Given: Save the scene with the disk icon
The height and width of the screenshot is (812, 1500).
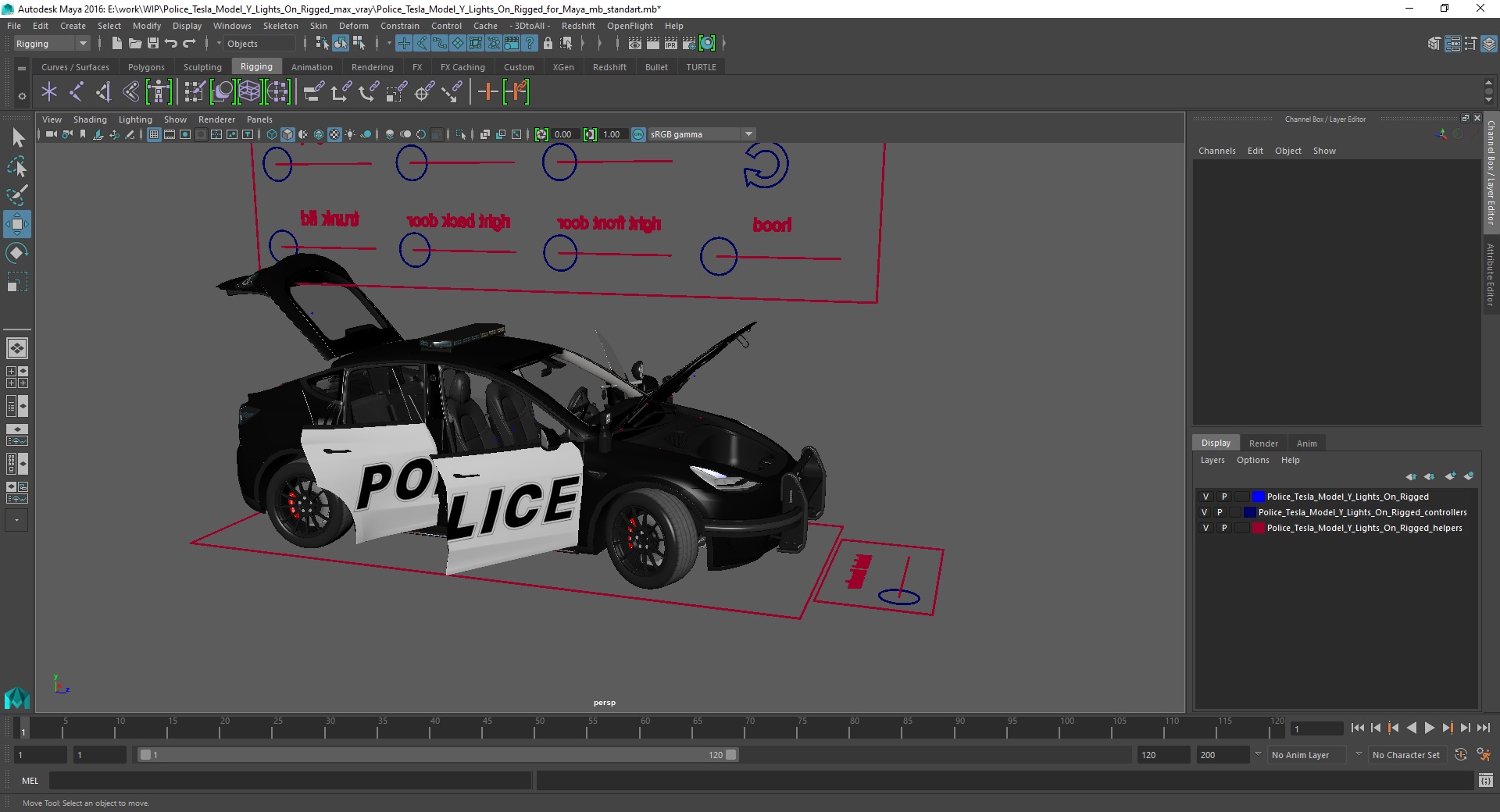Looking at the screenshot, I should [x=153, y=44].
